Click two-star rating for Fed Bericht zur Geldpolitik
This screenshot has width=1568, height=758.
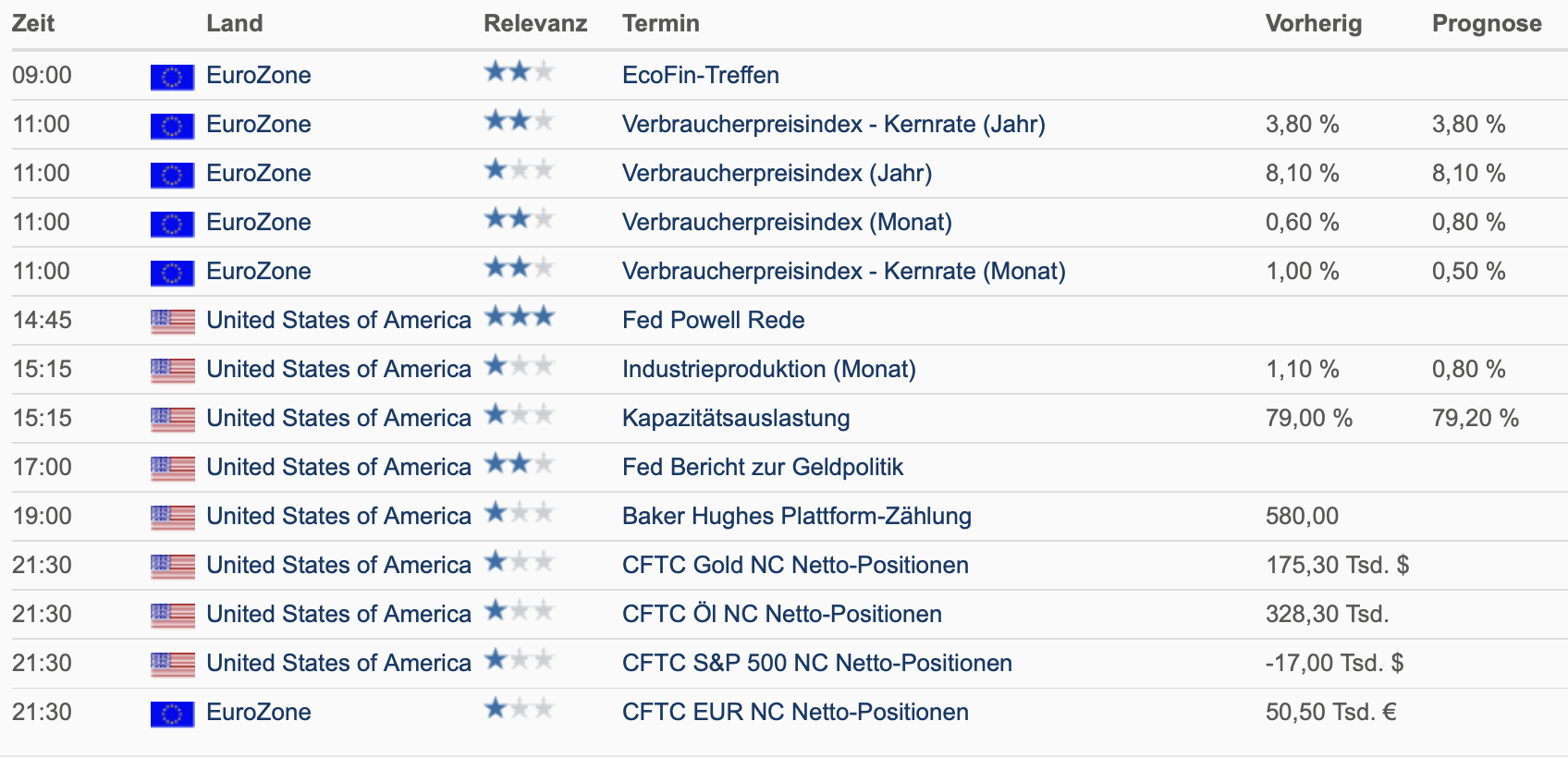(519, 464)
